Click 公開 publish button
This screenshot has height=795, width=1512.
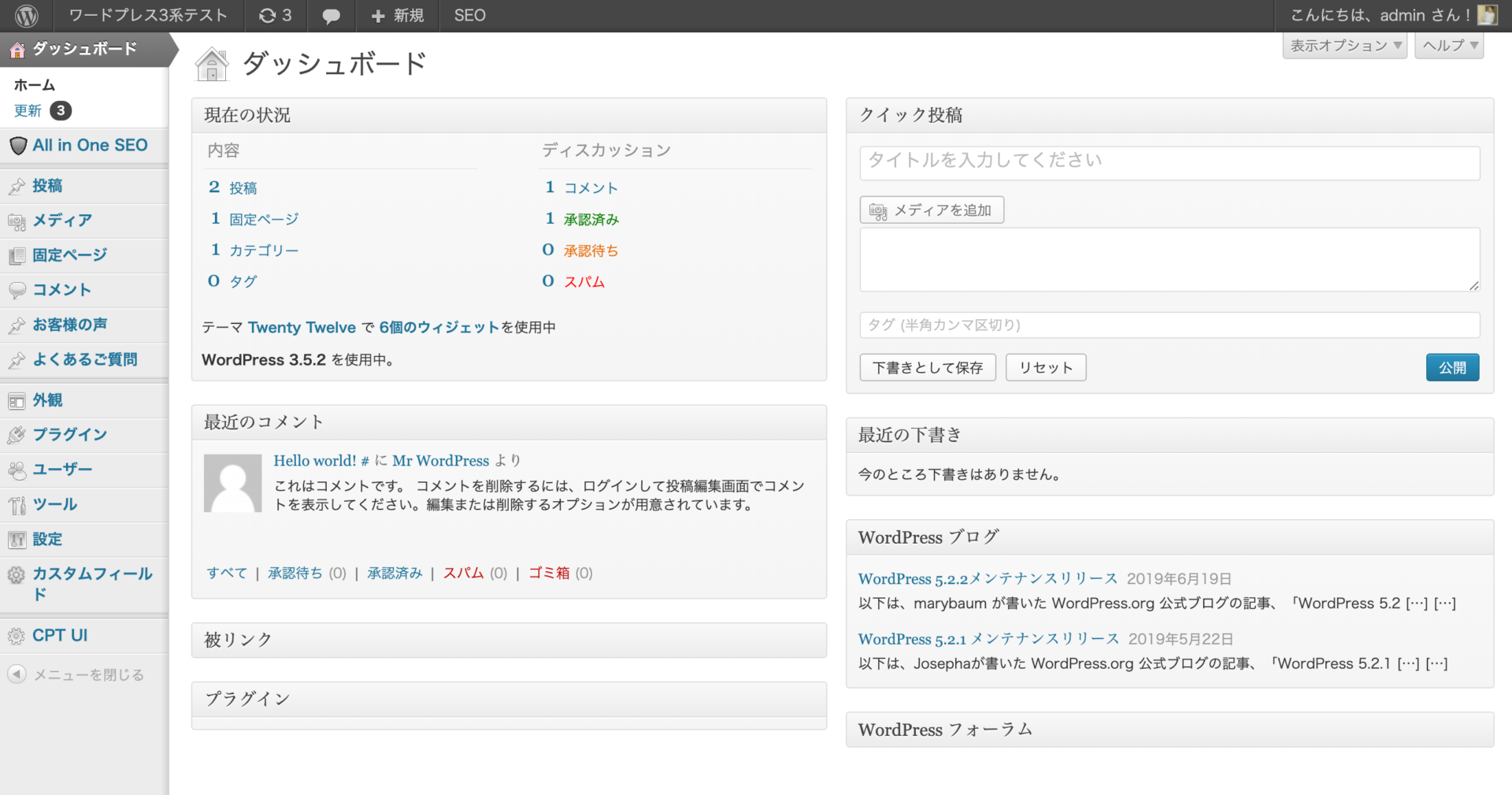point(1452,367)
